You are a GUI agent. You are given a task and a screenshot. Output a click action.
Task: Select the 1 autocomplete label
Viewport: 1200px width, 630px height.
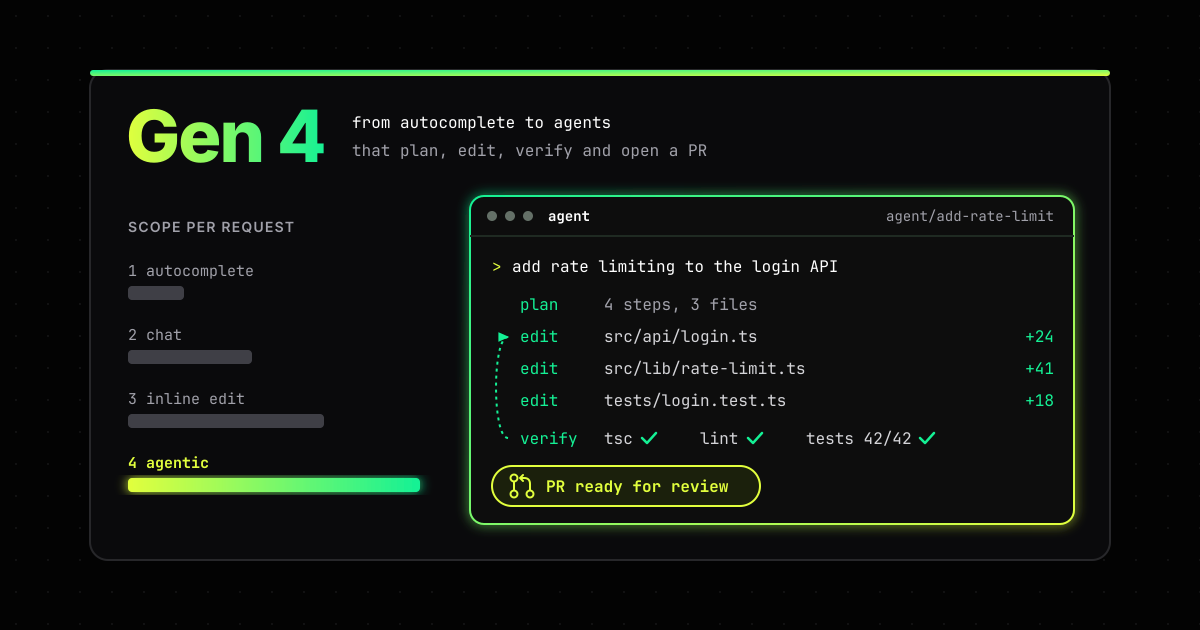pyautogui.click(x=191, y=271)
